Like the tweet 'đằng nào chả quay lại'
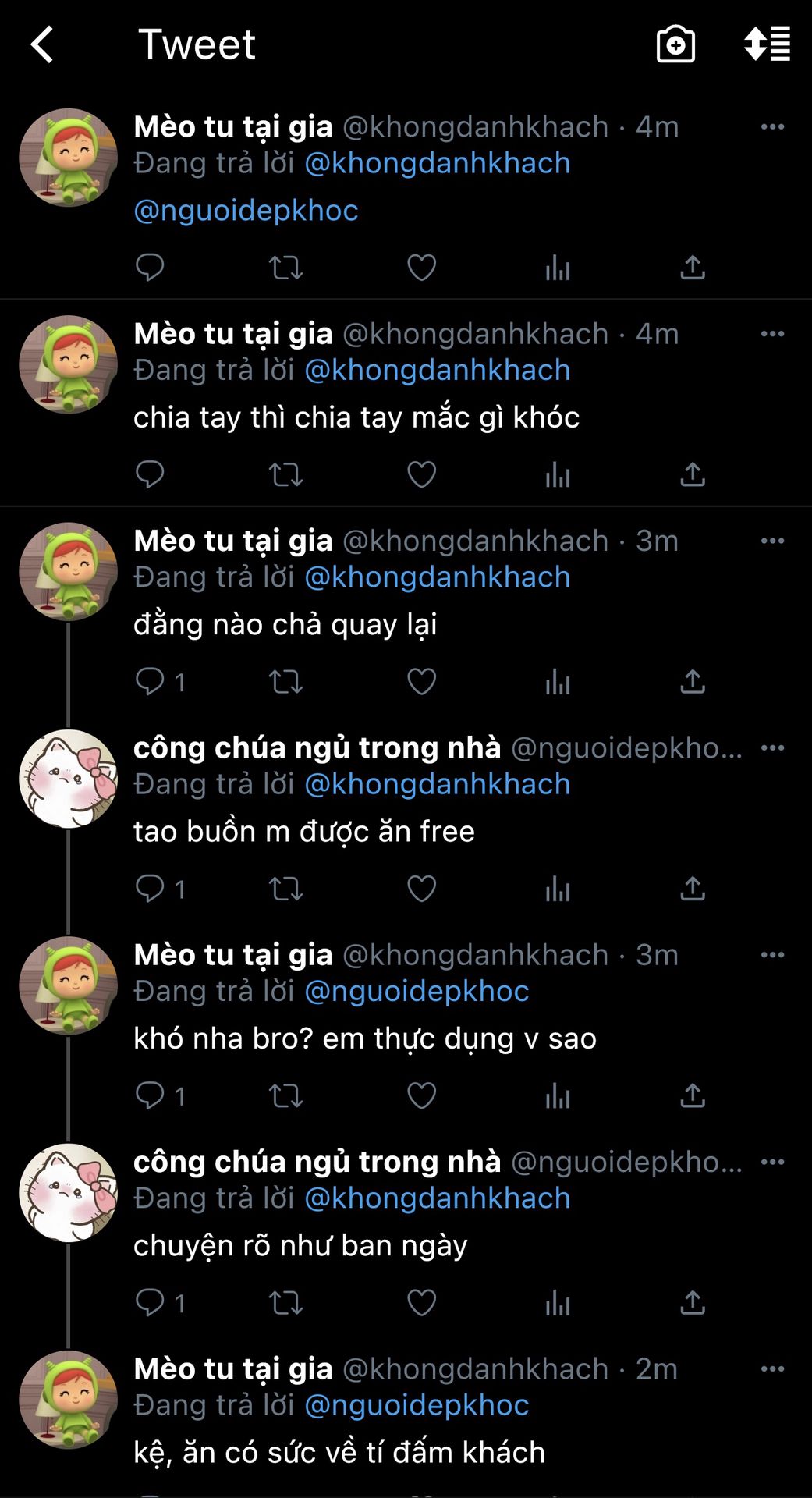Screen dimensions: 812x1498 click(421, 682)
